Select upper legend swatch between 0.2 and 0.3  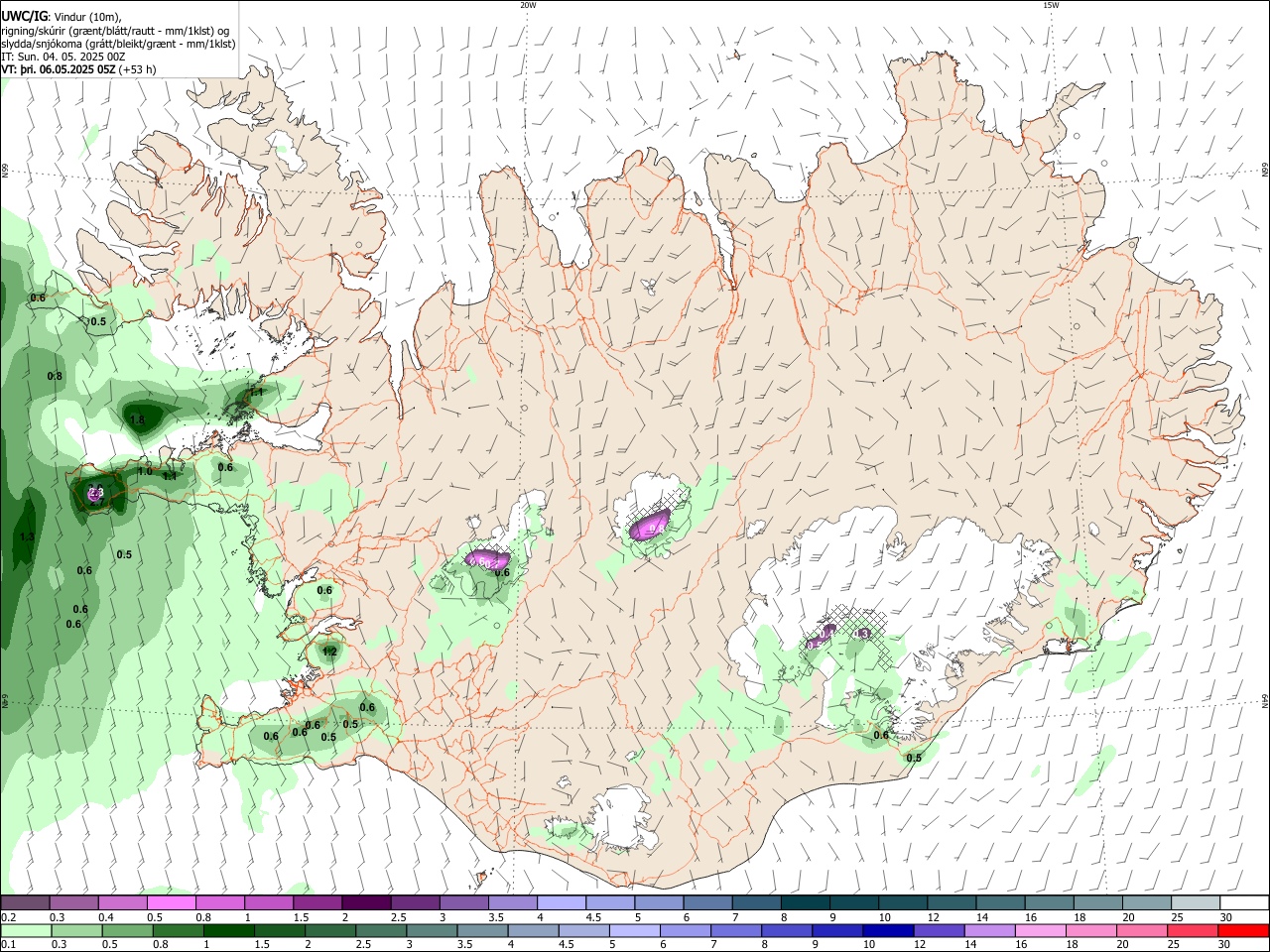point(25,903)
